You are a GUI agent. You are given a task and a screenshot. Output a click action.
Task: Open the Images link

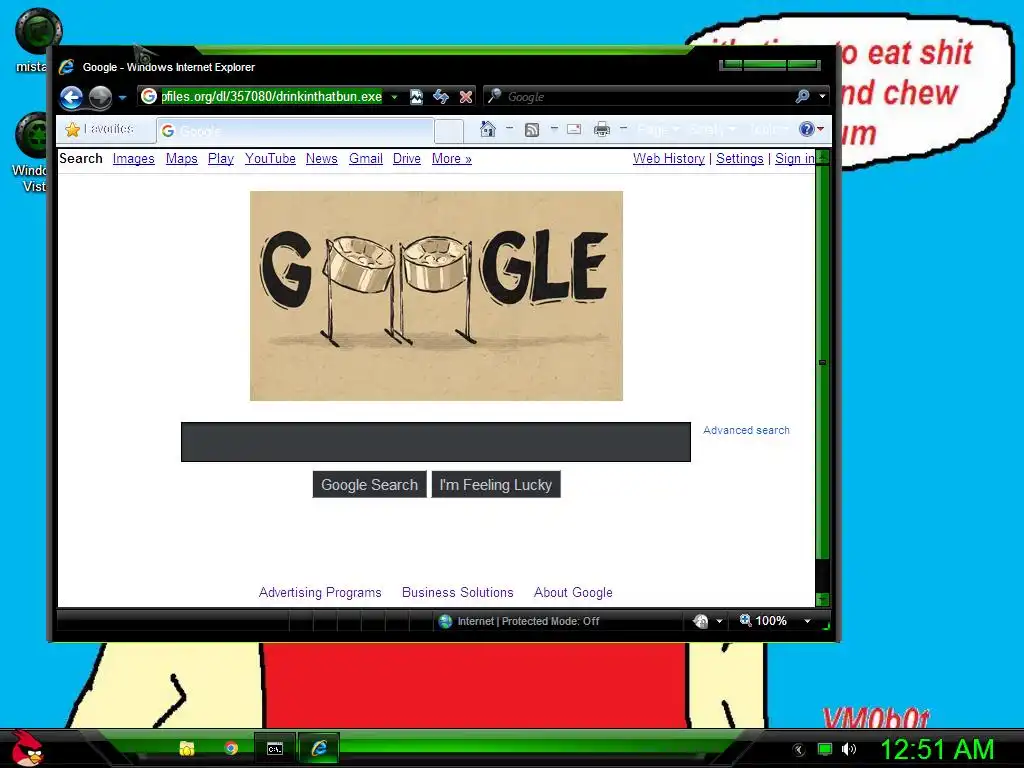click(x=133, y=159)
